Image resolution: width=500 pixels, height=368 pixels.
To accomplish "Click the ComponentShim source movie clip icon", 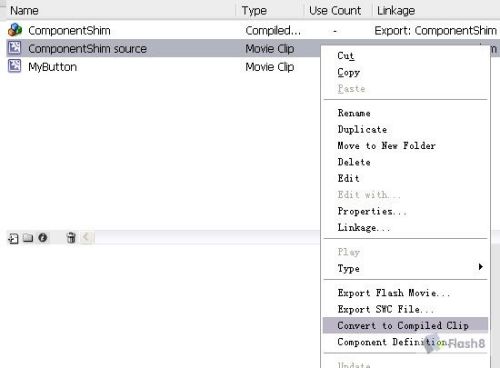I will click(x=14, y=48).
